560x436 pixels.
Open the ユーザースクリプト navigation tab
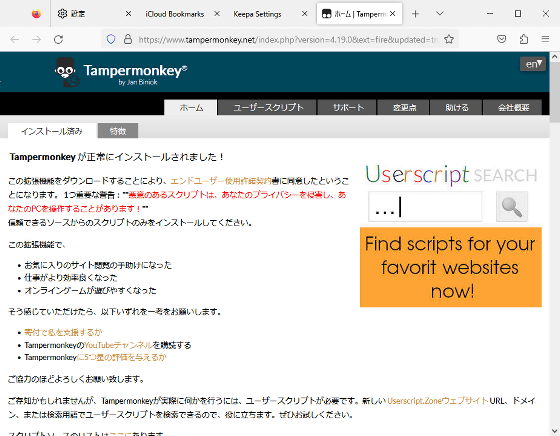(x=268, y=107)
